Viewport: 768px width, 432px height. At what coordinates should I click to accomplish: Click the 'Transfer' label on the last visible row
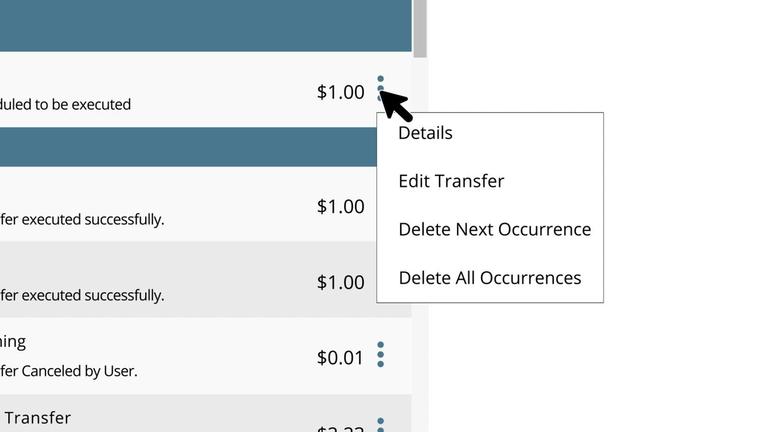(x=38, y=418)
